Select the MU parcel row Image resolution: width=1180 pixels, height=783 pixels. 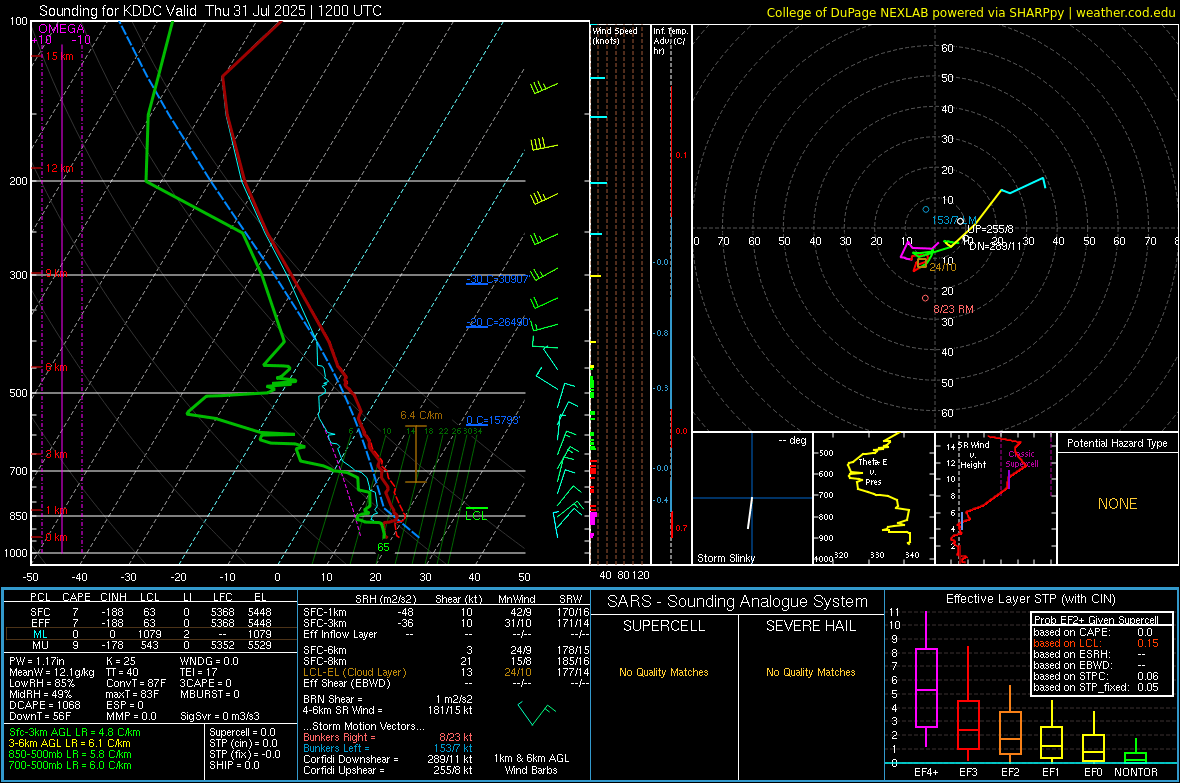[x=151, y=644]
